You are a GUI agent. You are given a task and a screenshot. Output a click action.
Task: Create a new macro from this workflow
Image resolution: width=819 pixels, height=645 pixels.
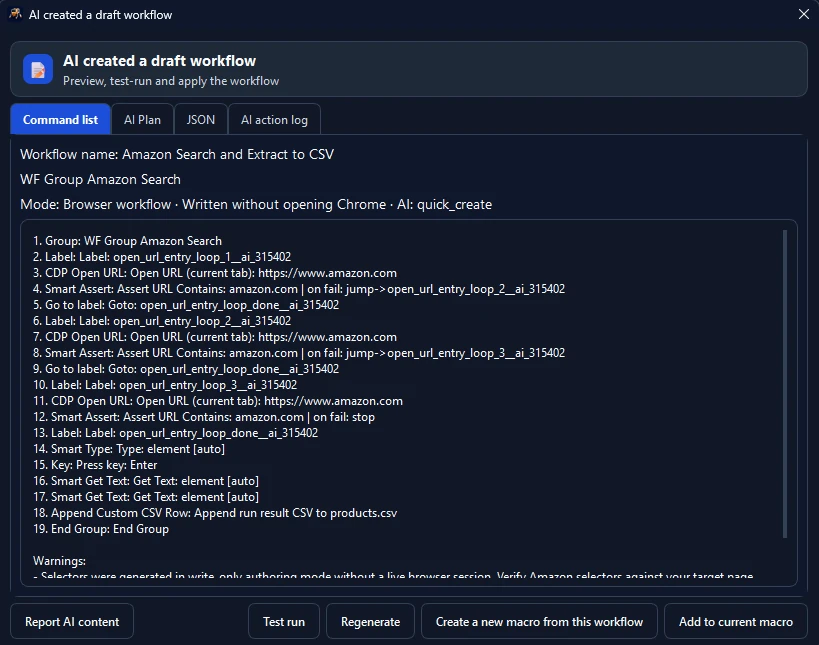coord(539,621)
